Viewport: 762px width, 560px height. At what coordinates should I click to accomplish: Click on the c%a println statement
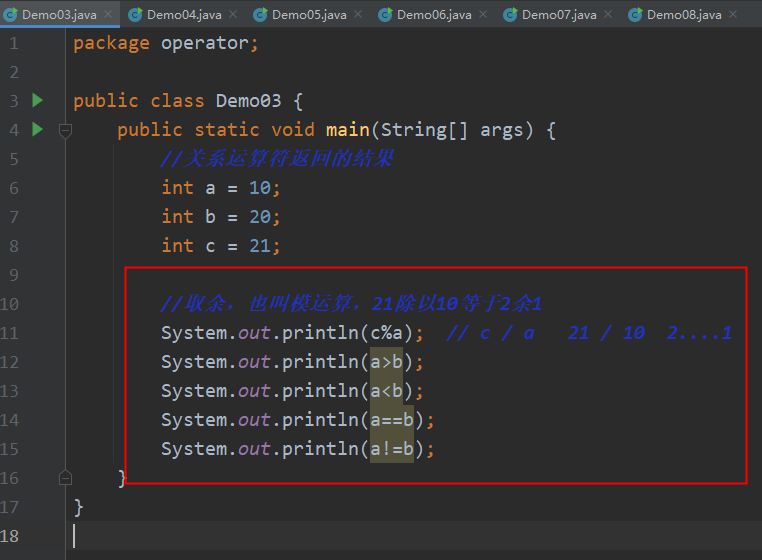tap(292, 333)
